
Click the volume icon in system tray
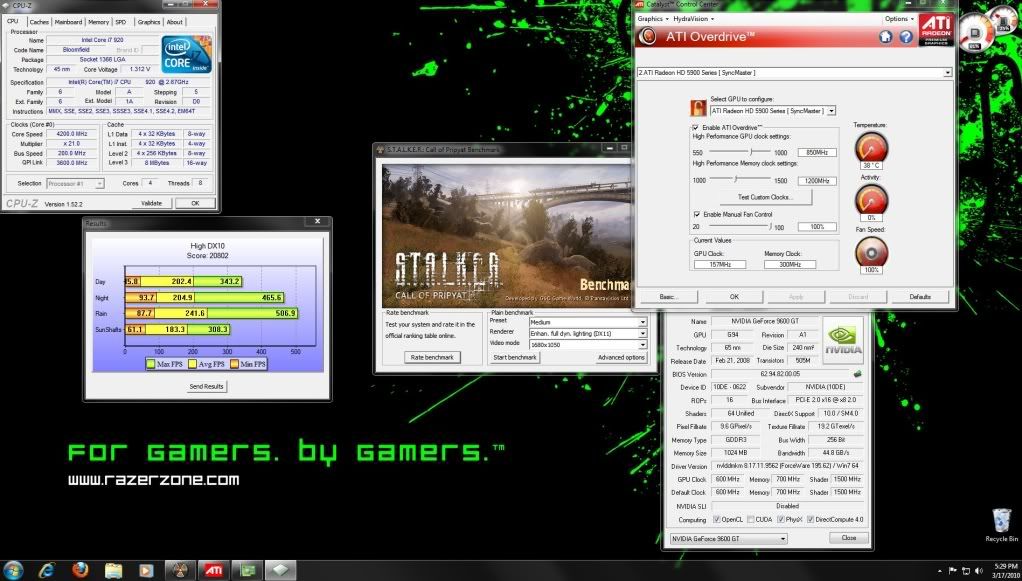tap(981, 571)
